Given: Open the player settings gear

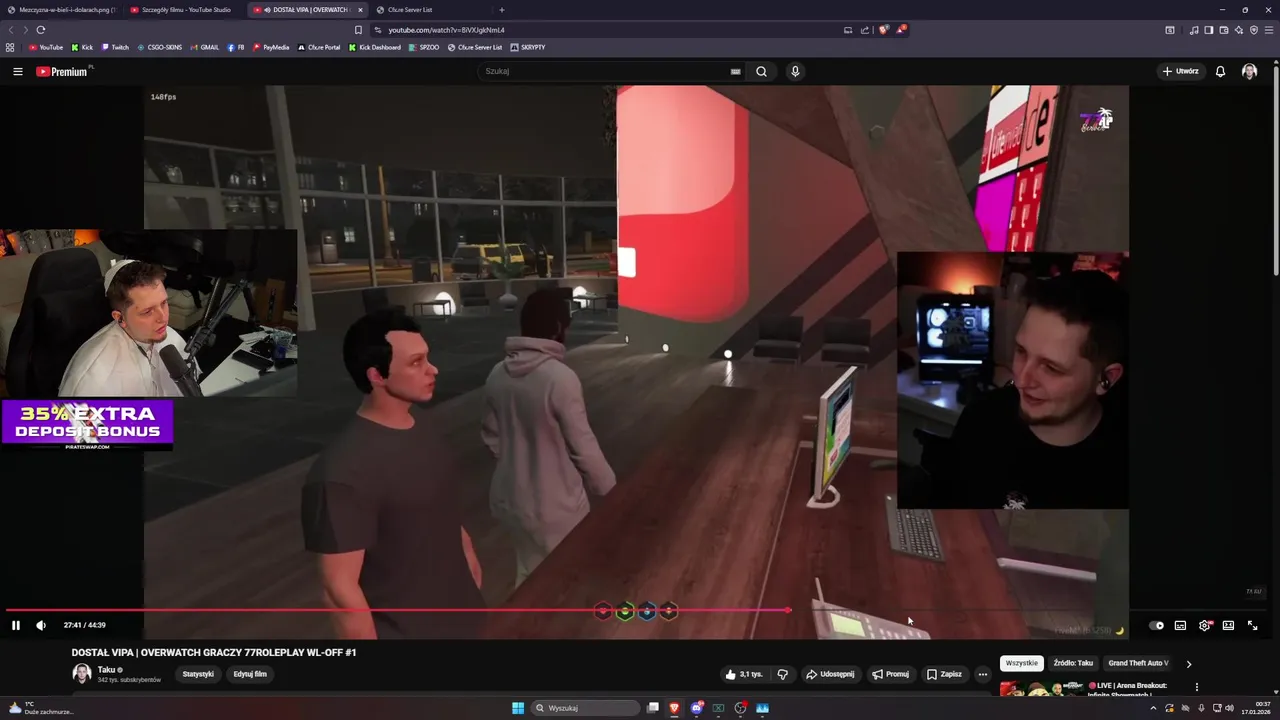Looking at the screenshot, I should pos(1204,625).
